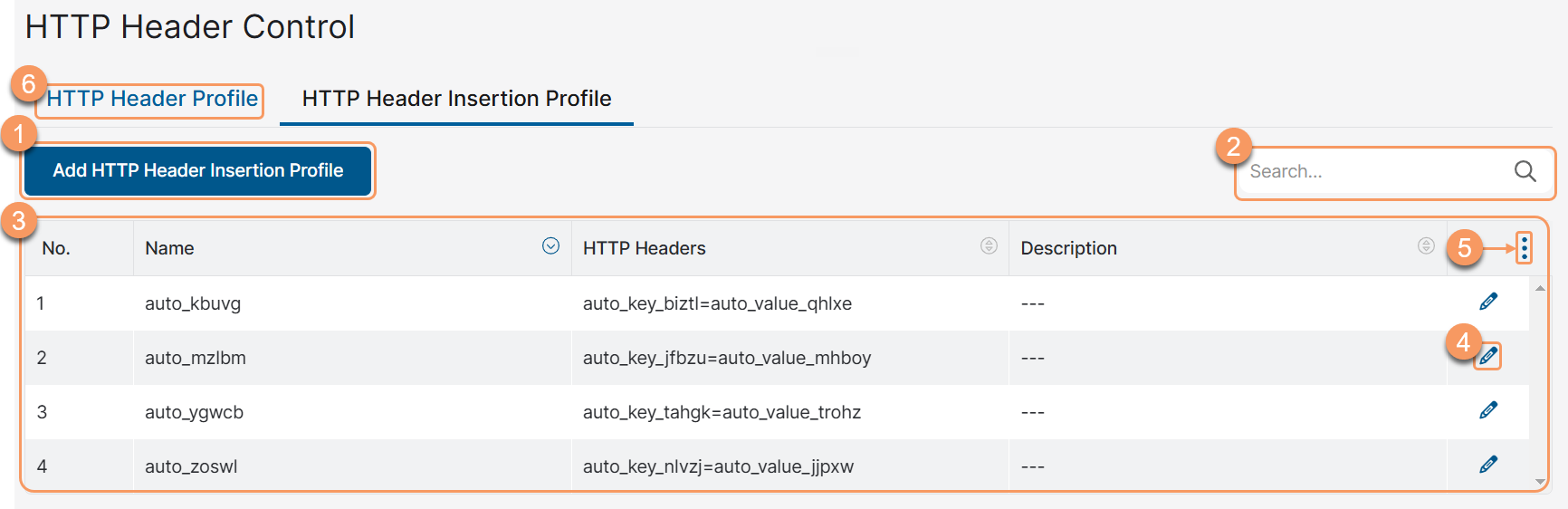Open the table column options menu
Viewport: 1568px width, 509px height.
pos(1525,247)
